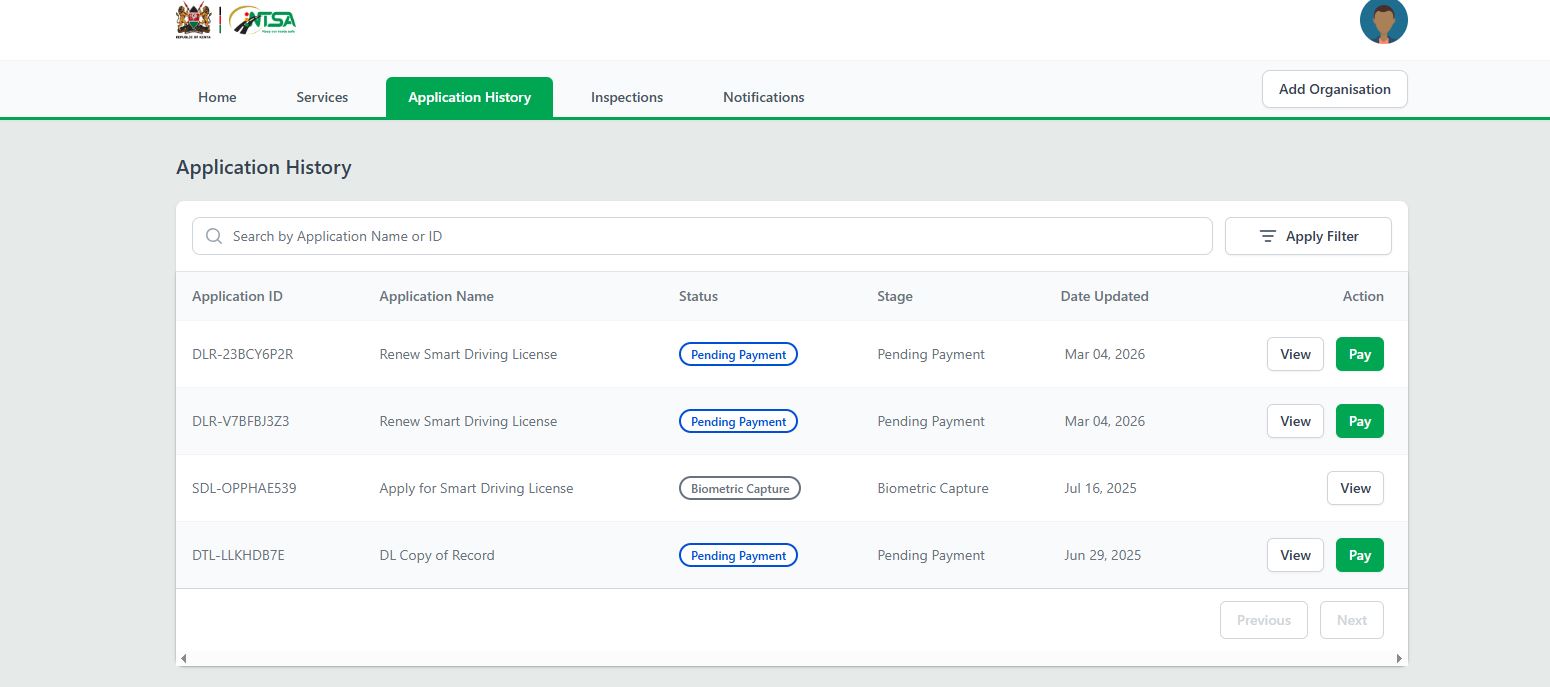Open the user profile avatar
The width and height of the screenshot is (1550, 687).
pos(1383,21)
